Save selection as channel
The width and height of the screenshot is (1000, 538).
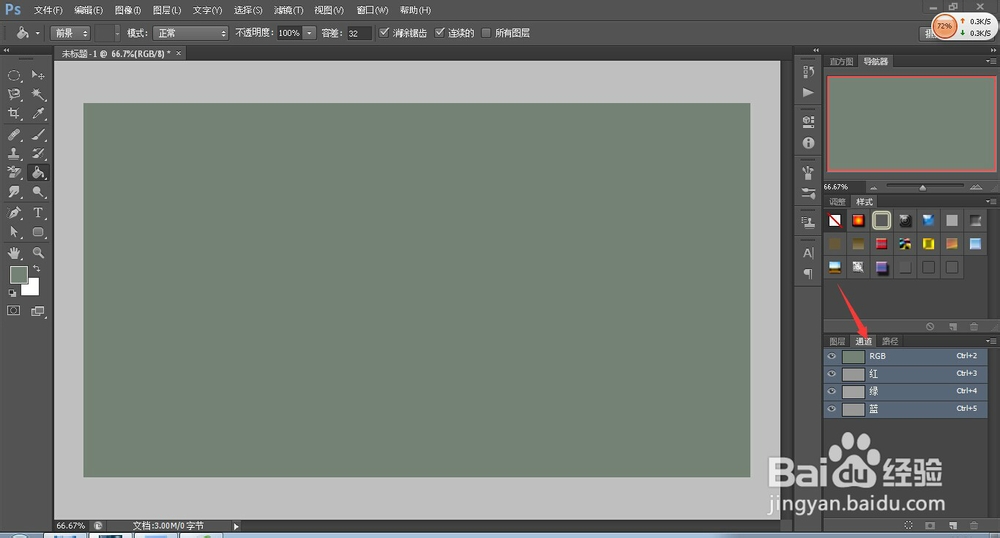tap(930, 525)
